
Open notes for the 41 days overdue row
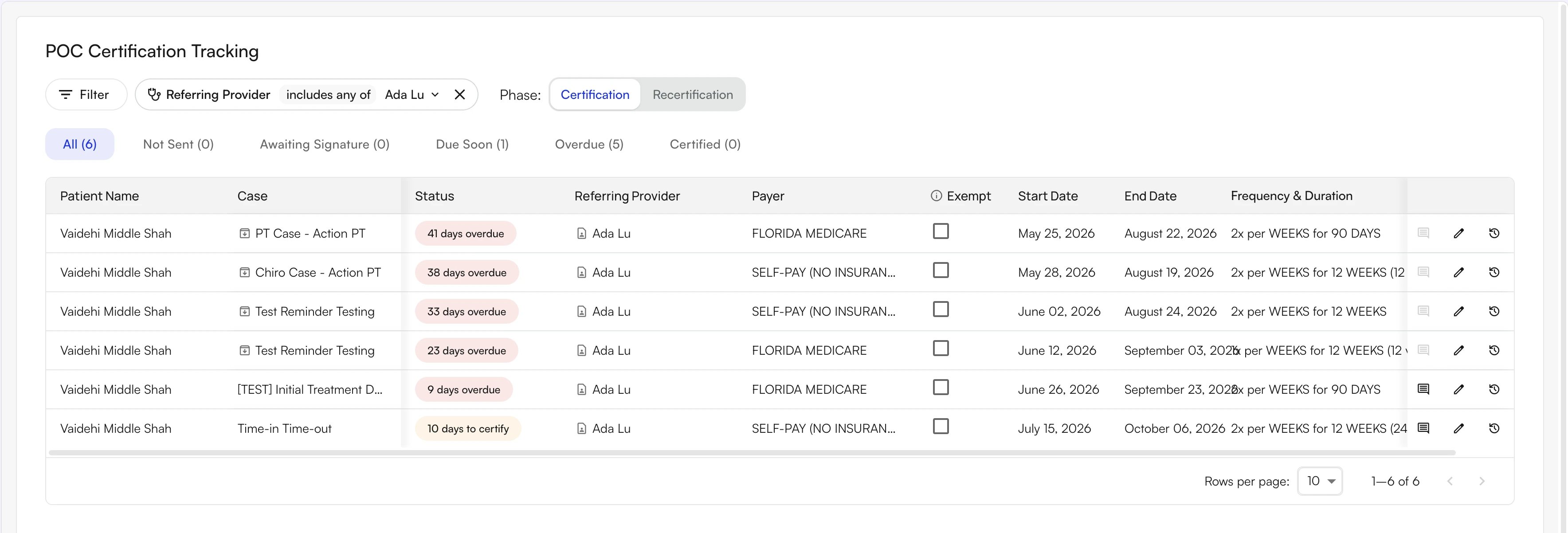(x=1423, y=233)
